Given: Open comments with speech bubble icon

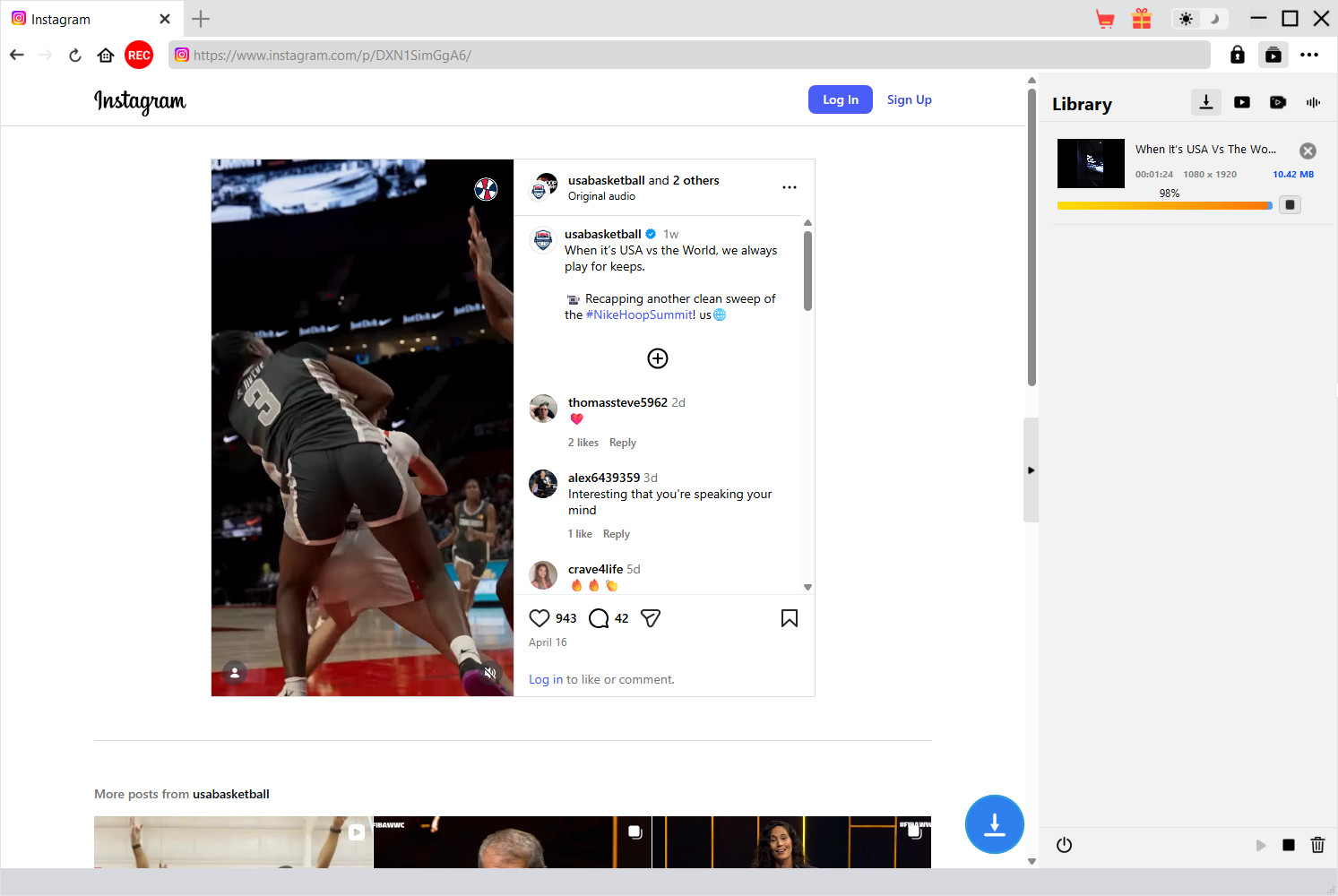Looking at the screenshot, I should 599,618.
